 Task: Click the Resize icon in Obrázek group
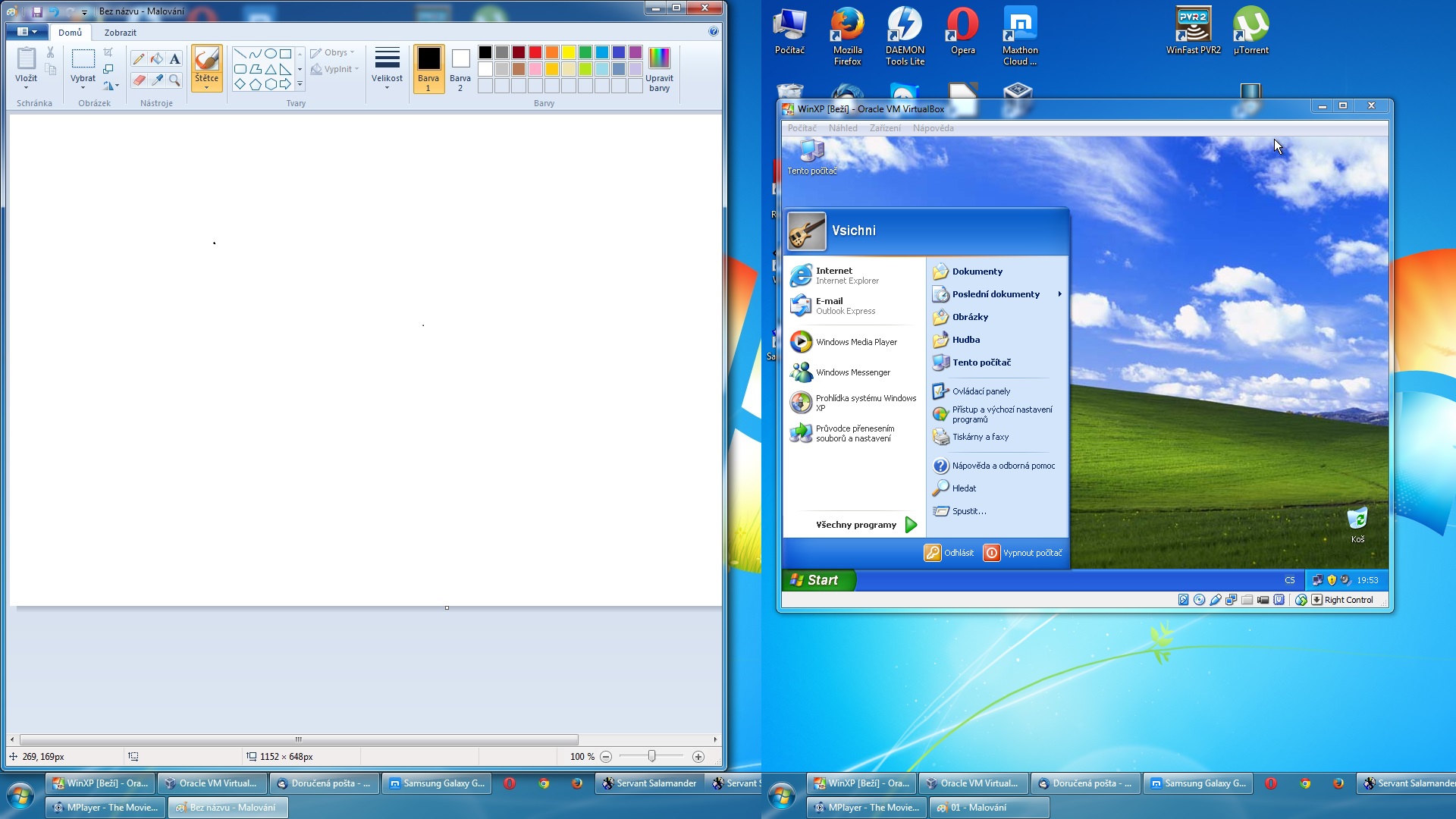pyautogui.click(x=108, y=69)
